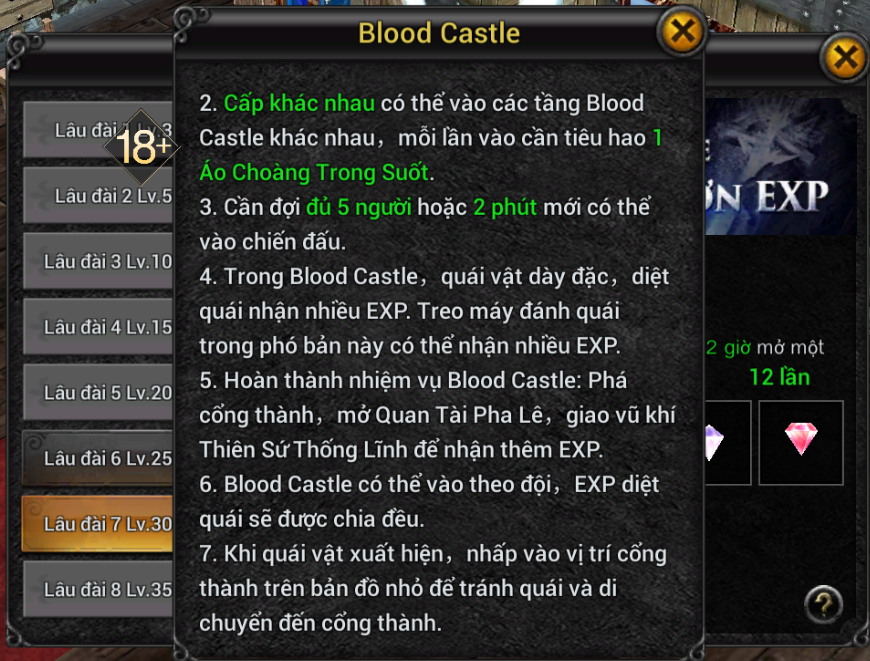This screenshot has width=870, height=661.
Task: Select the red gem reward item
Action: click(x=801, y=442)
